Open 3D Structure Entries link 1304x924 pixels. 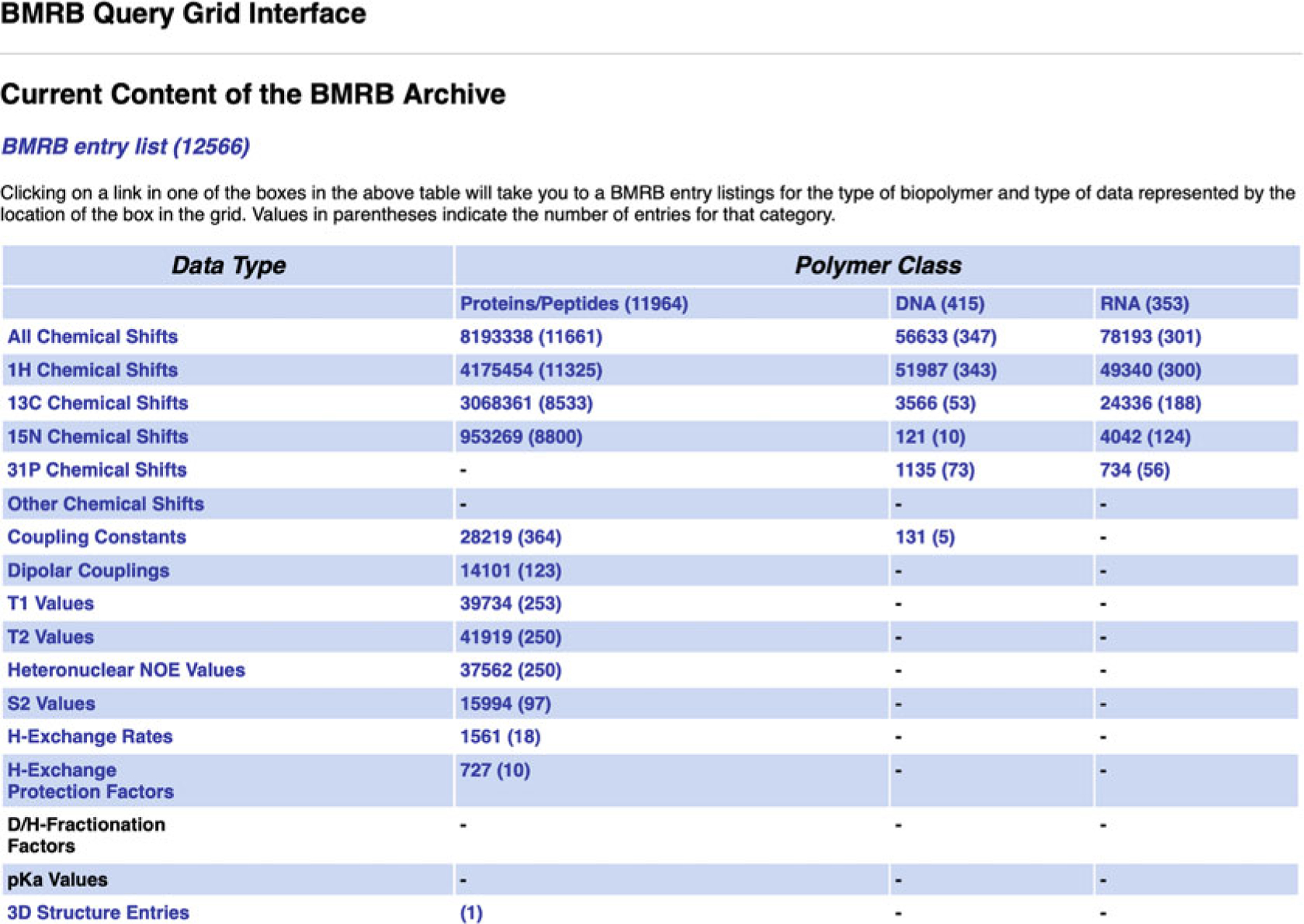coord(99,913)
